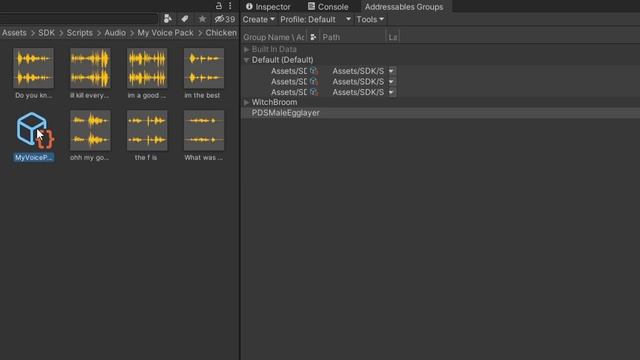Open the second entry's labels dropdown
This screenshot has height=360, width=640.
tap(391, 82)
